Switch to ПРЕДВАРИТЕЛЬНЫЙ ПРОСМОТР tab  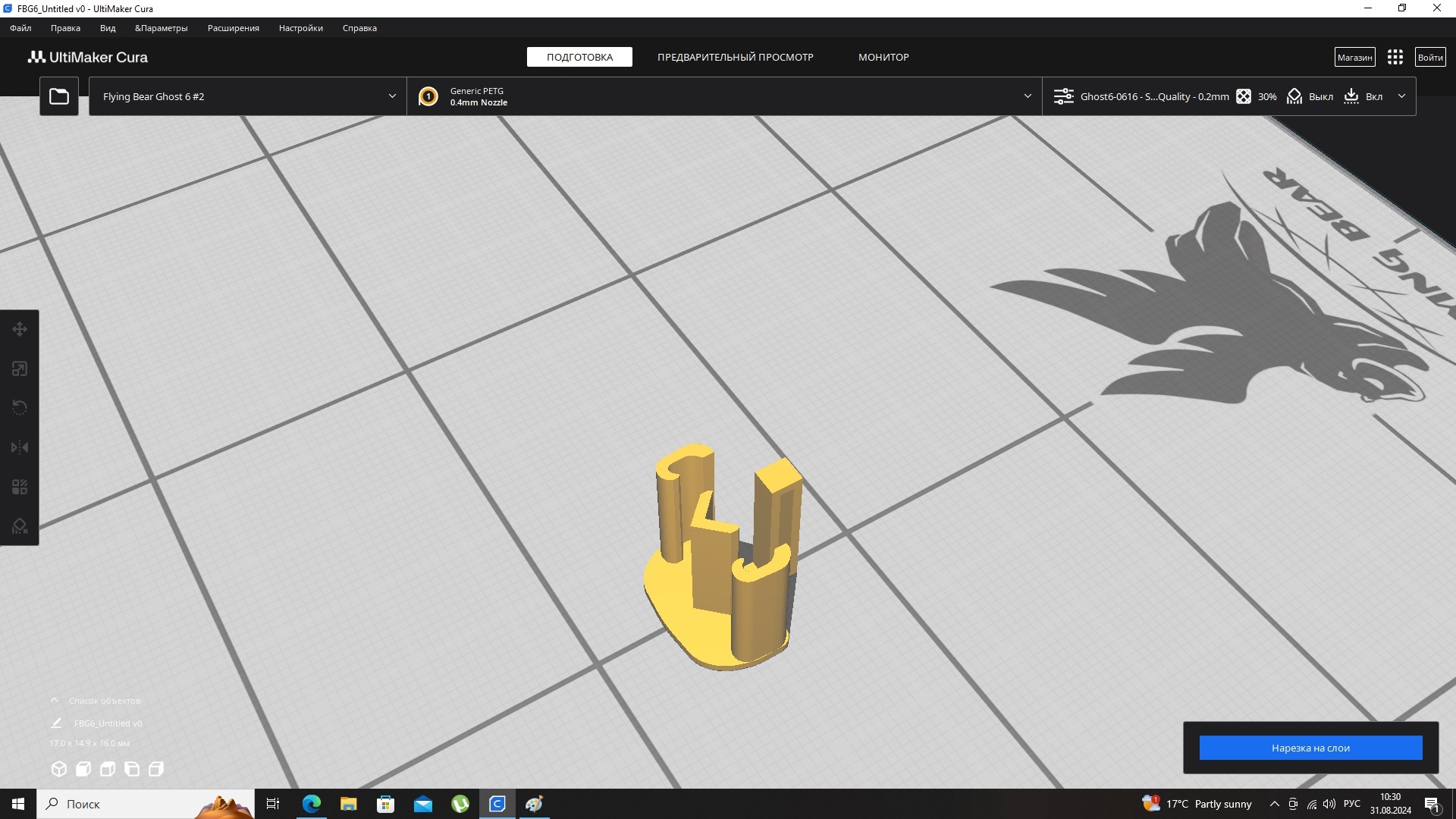[x=736, y=57]
